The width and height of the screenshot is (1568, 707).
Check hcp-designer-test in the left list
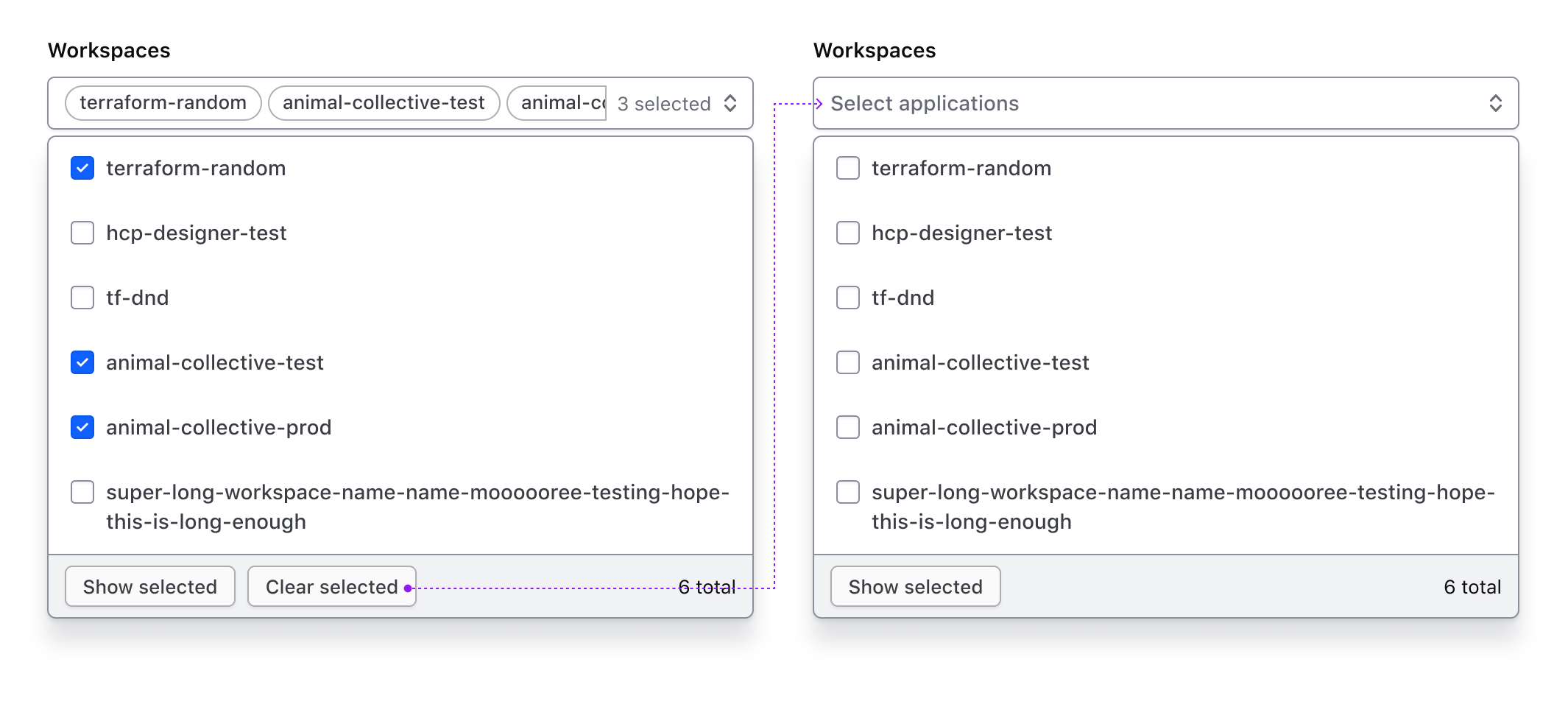coord(82,233)
